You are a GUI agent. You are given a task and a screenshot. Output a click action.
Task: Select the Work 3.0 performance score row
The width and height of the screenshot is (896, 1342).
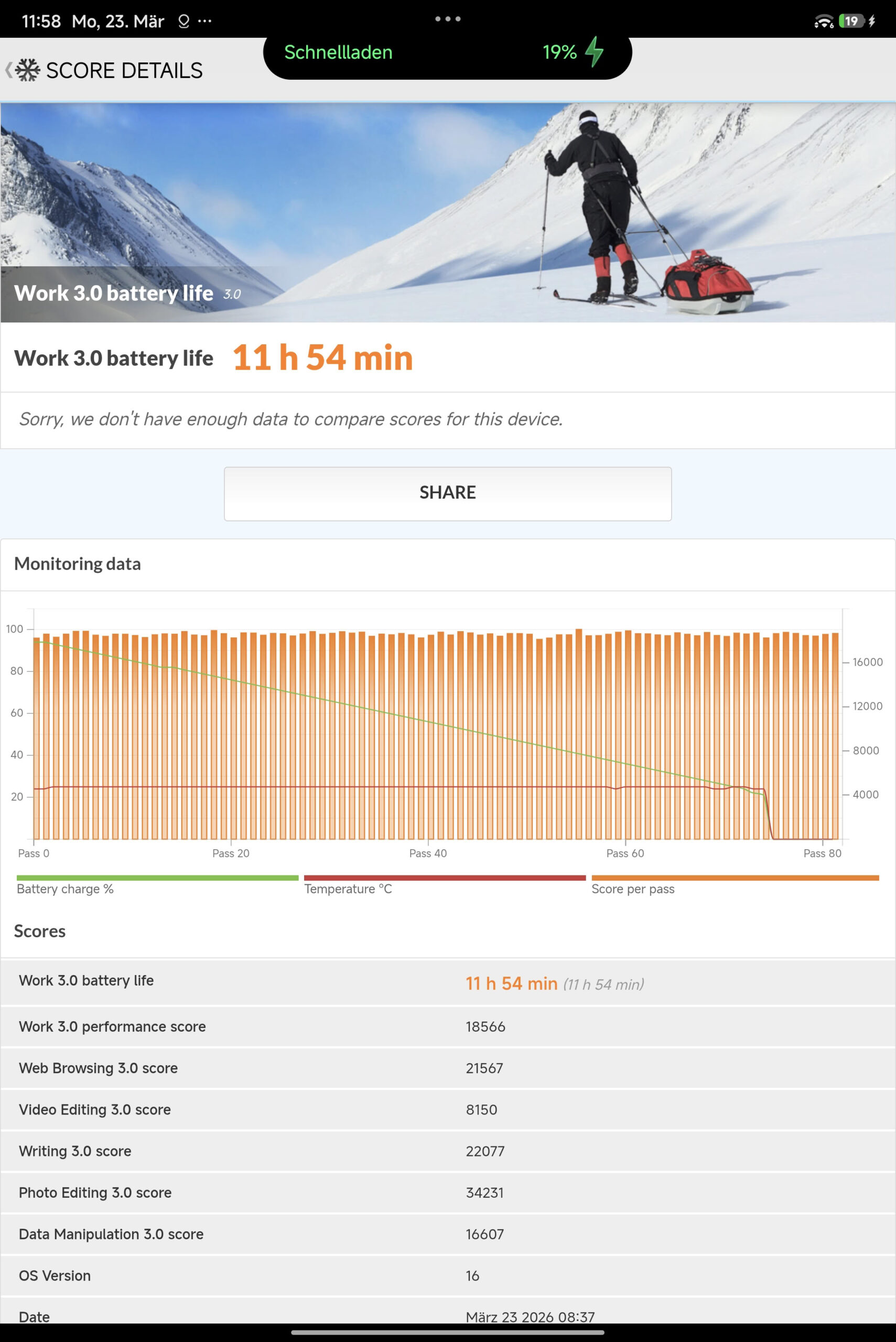coord(447,1026)
